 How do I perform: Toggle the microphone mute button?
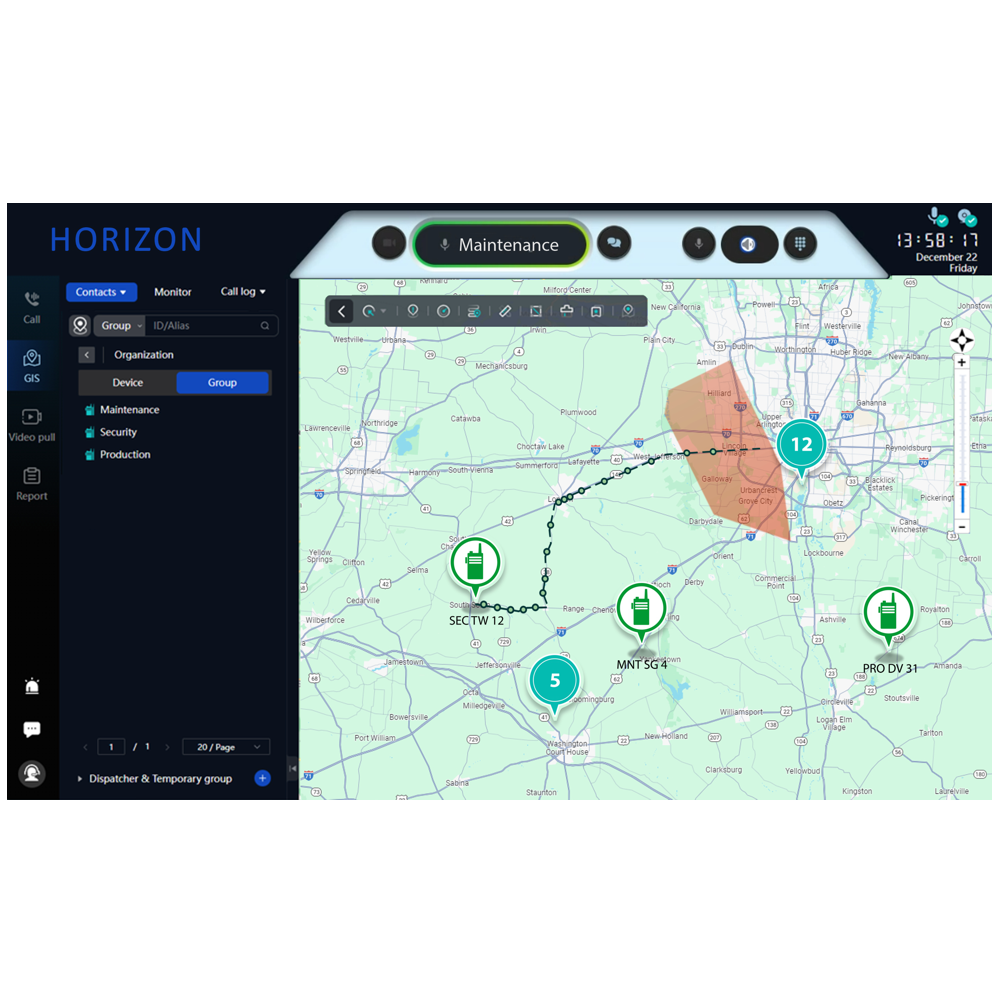[x=699, y=244]
